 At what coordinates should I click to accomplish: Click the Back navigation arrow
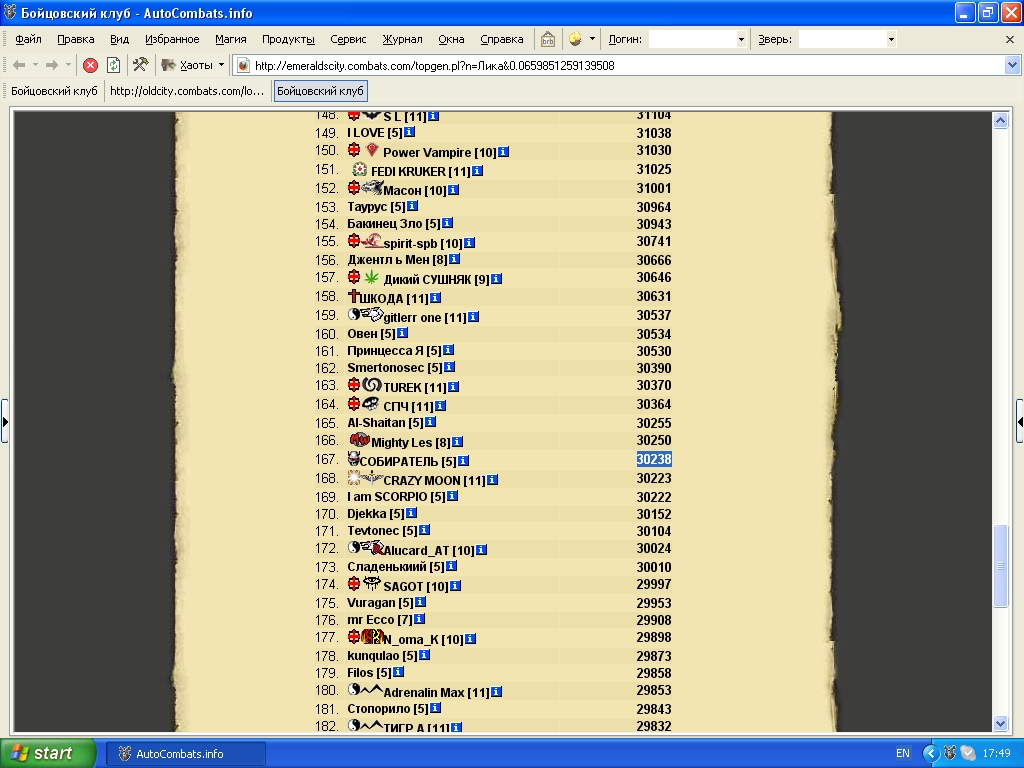coord(19,65)
